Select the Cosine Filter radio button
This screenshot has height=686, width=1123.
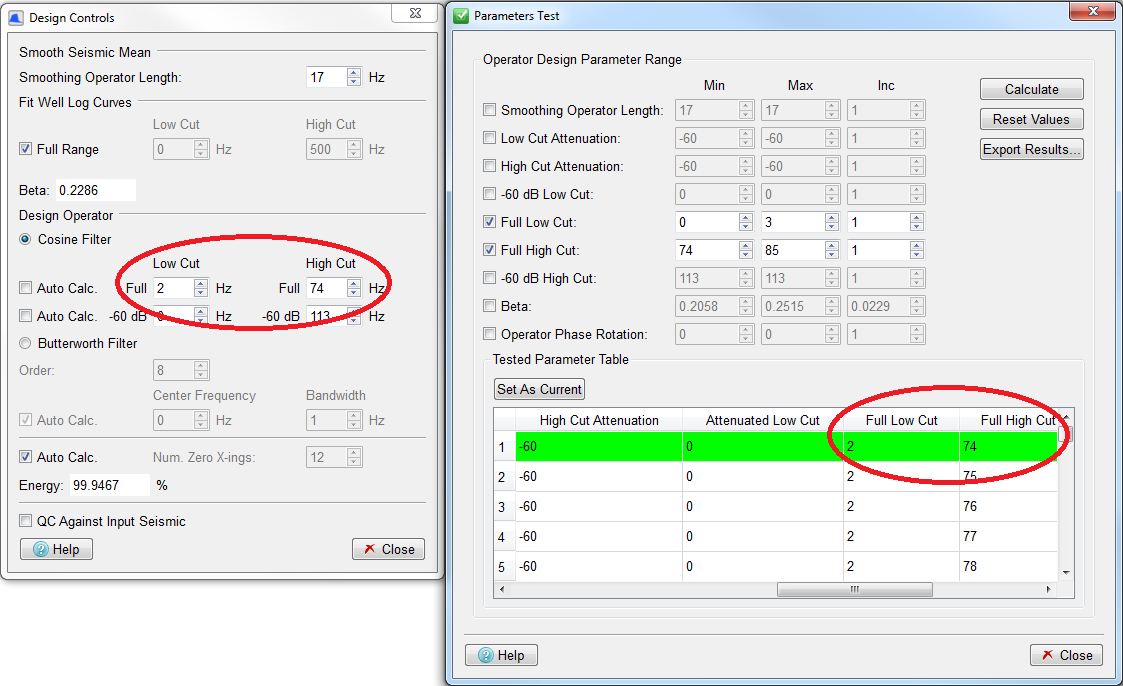(x=25, y=239)
